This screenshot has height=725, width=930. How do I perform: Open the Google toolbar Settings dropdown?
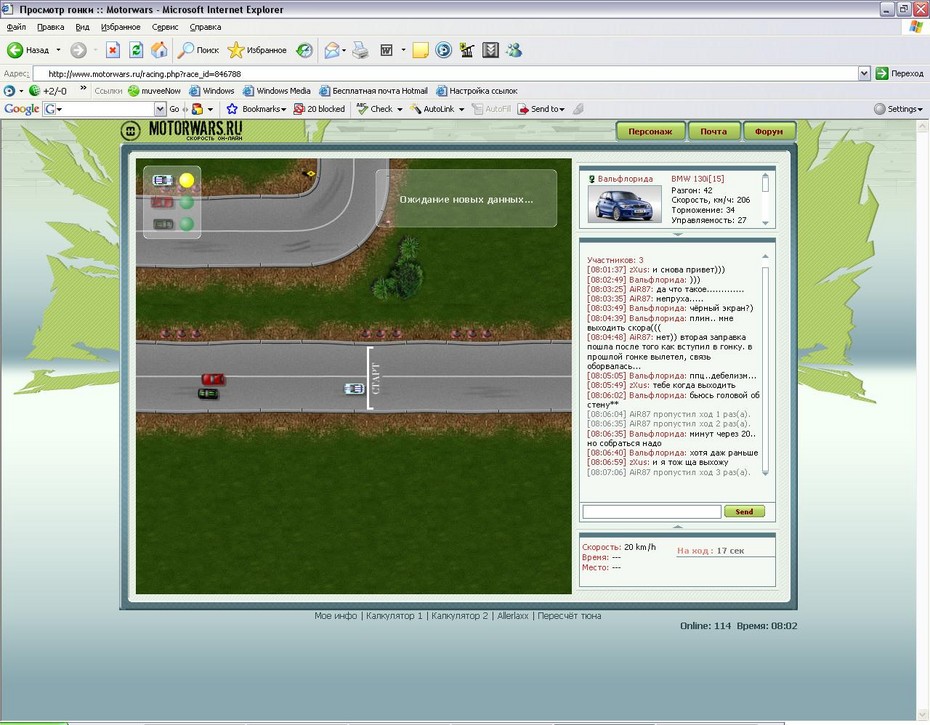tap(920, 110)
